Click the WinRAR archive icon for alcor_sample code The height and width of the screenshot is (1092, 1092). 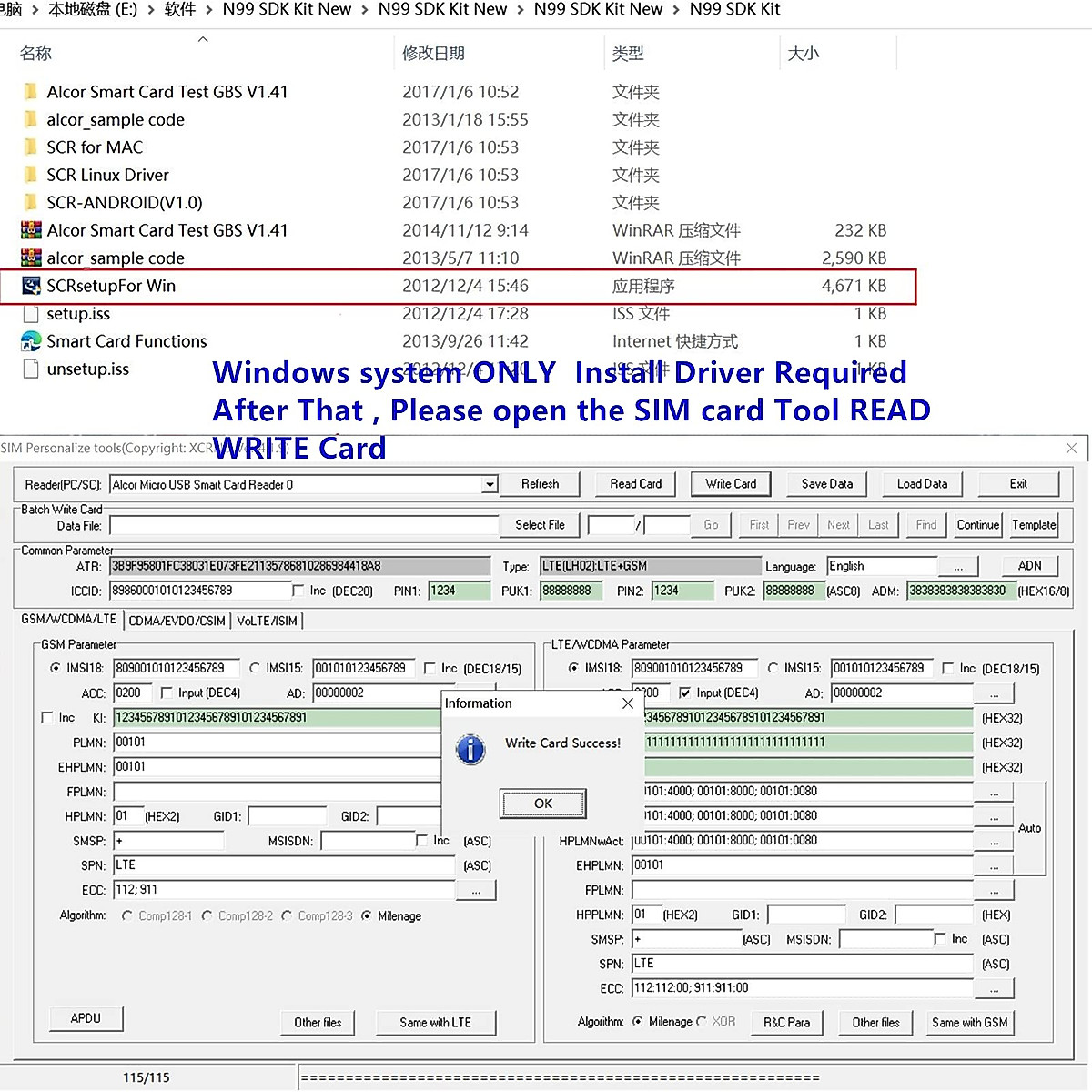(x=31, y=258)
